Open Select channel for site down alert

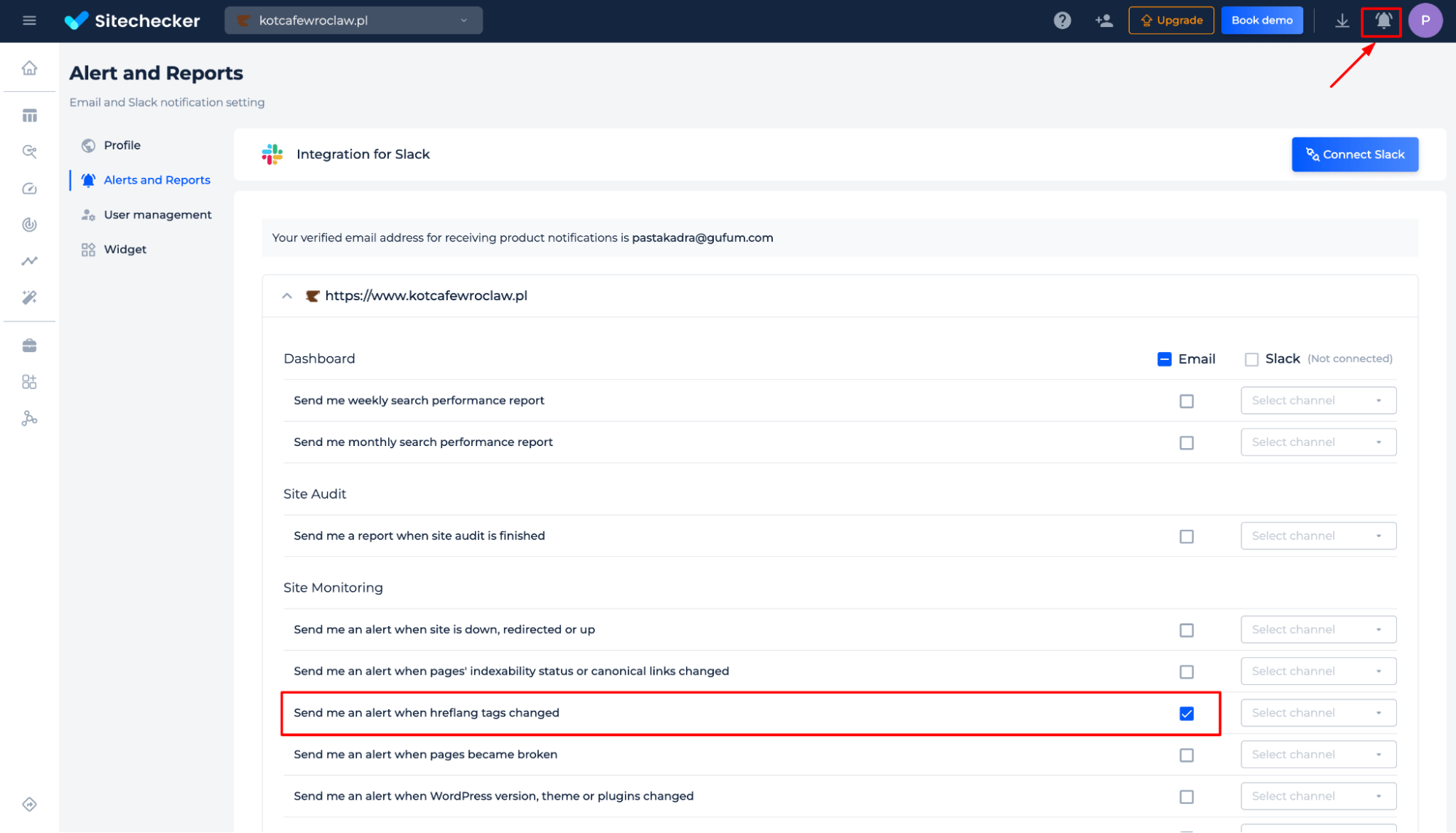1318,630
